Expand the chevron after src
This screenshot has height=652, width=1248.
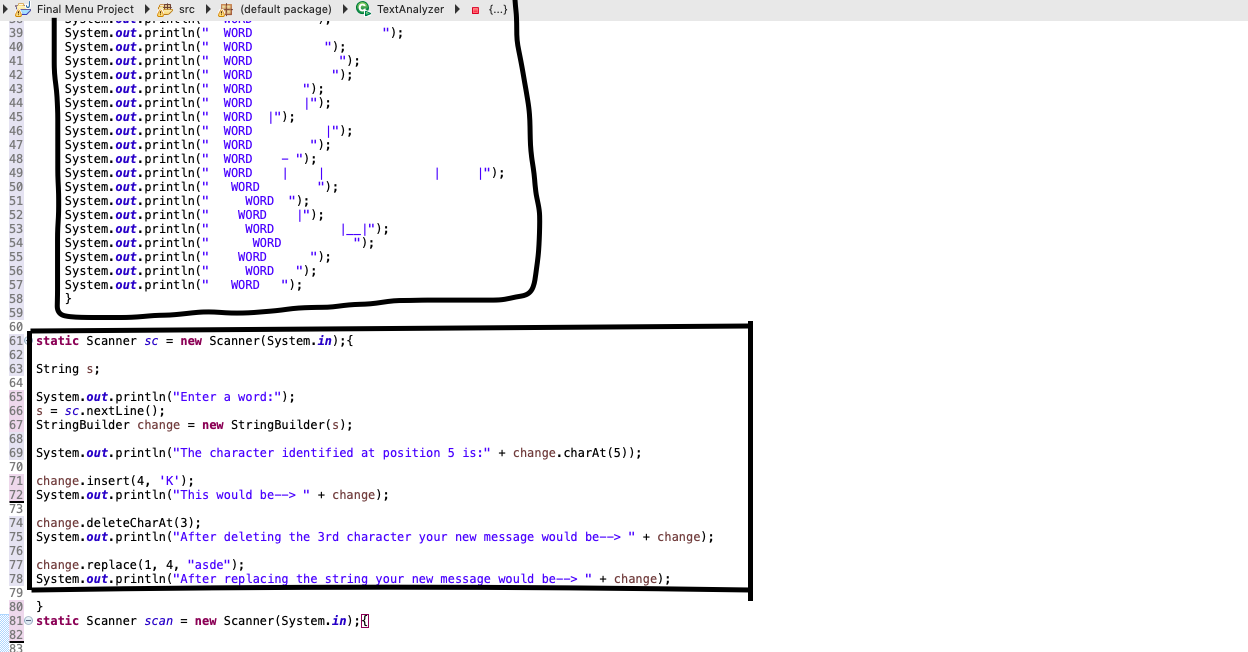click(x=206, y=9)
